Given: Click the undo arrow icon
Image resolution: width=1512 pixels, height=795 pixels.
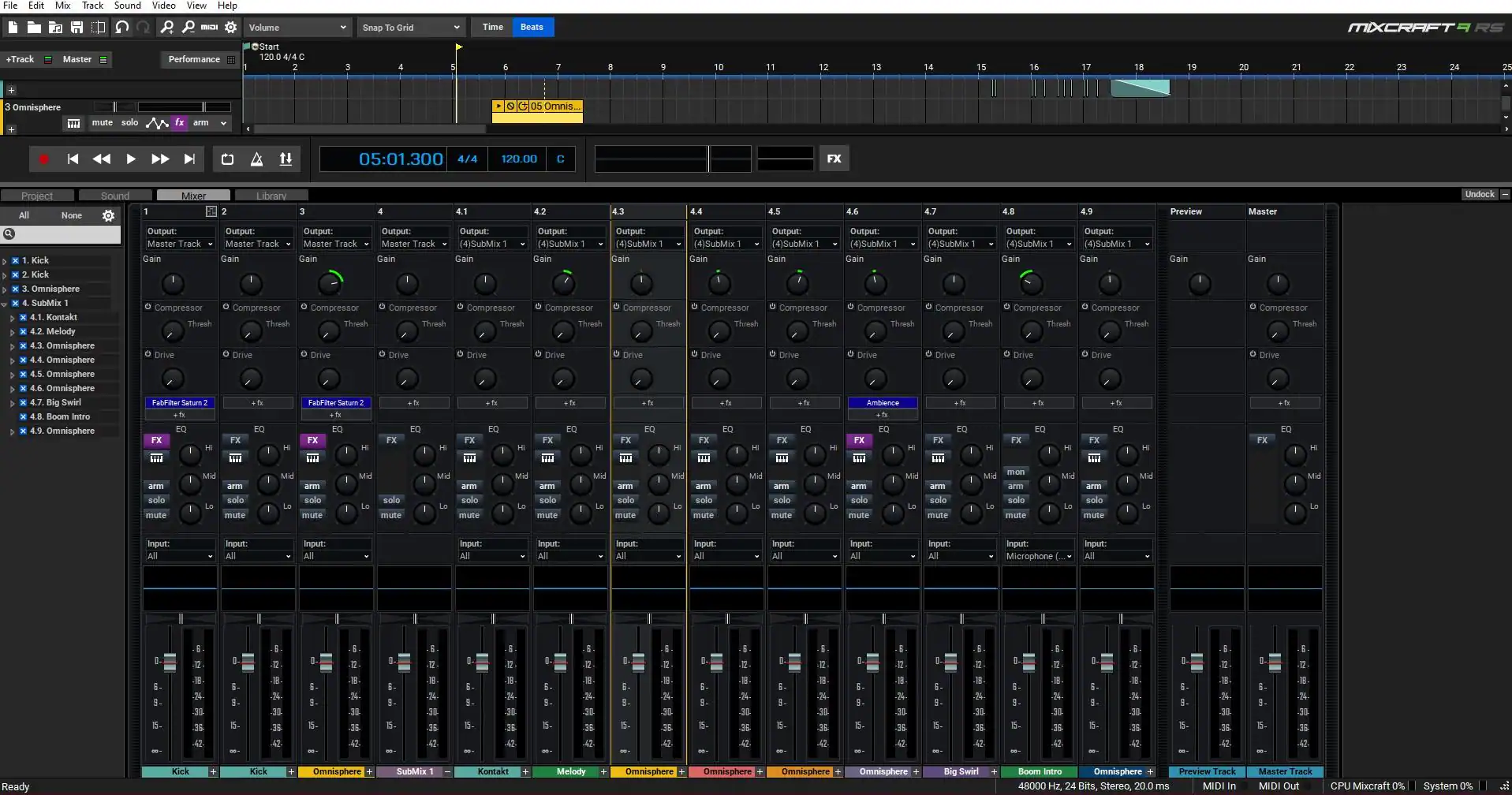Looking at the screenshot, I should click(121, 28).
